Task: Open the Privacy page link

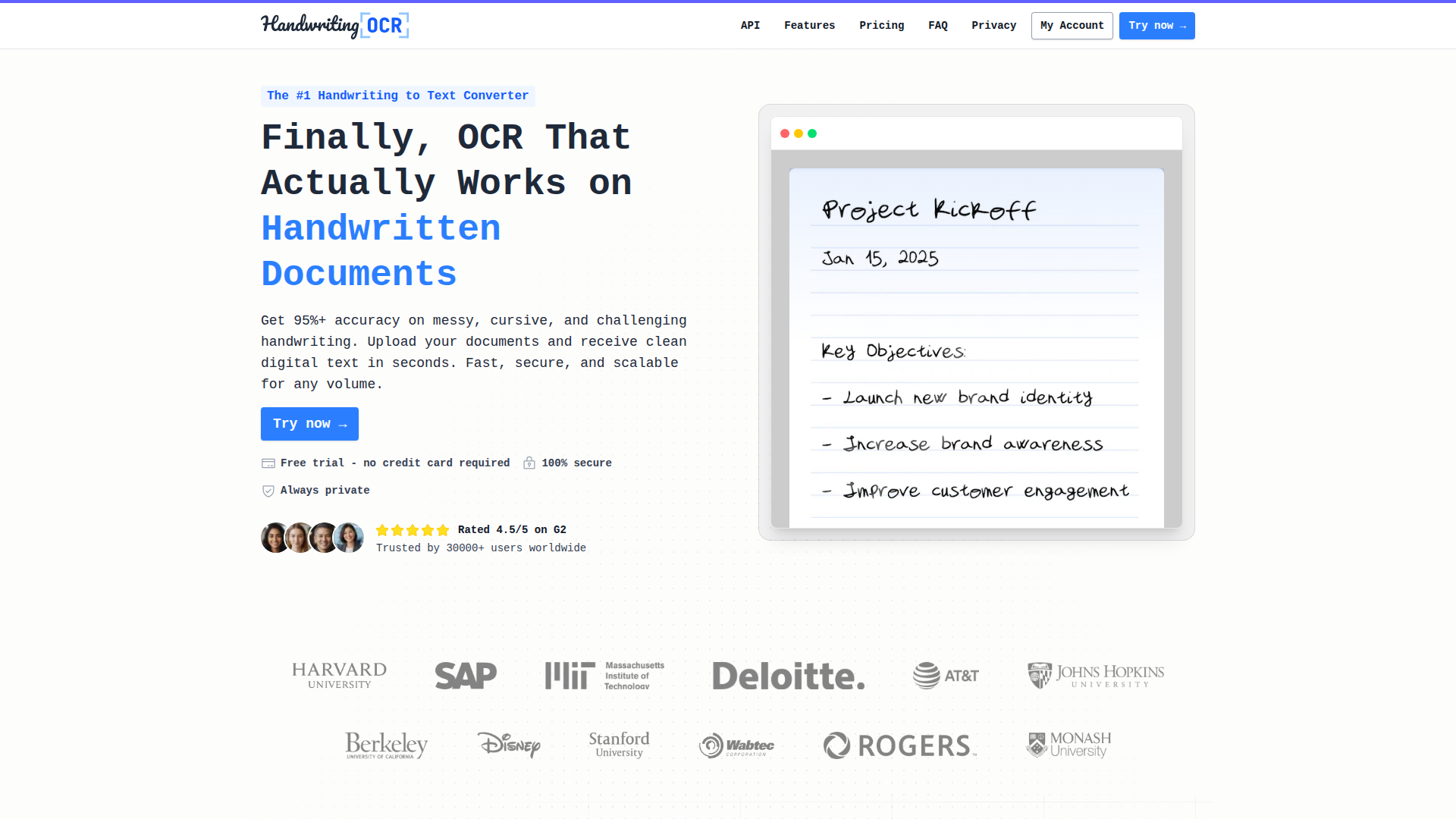Action: point(993,26)
